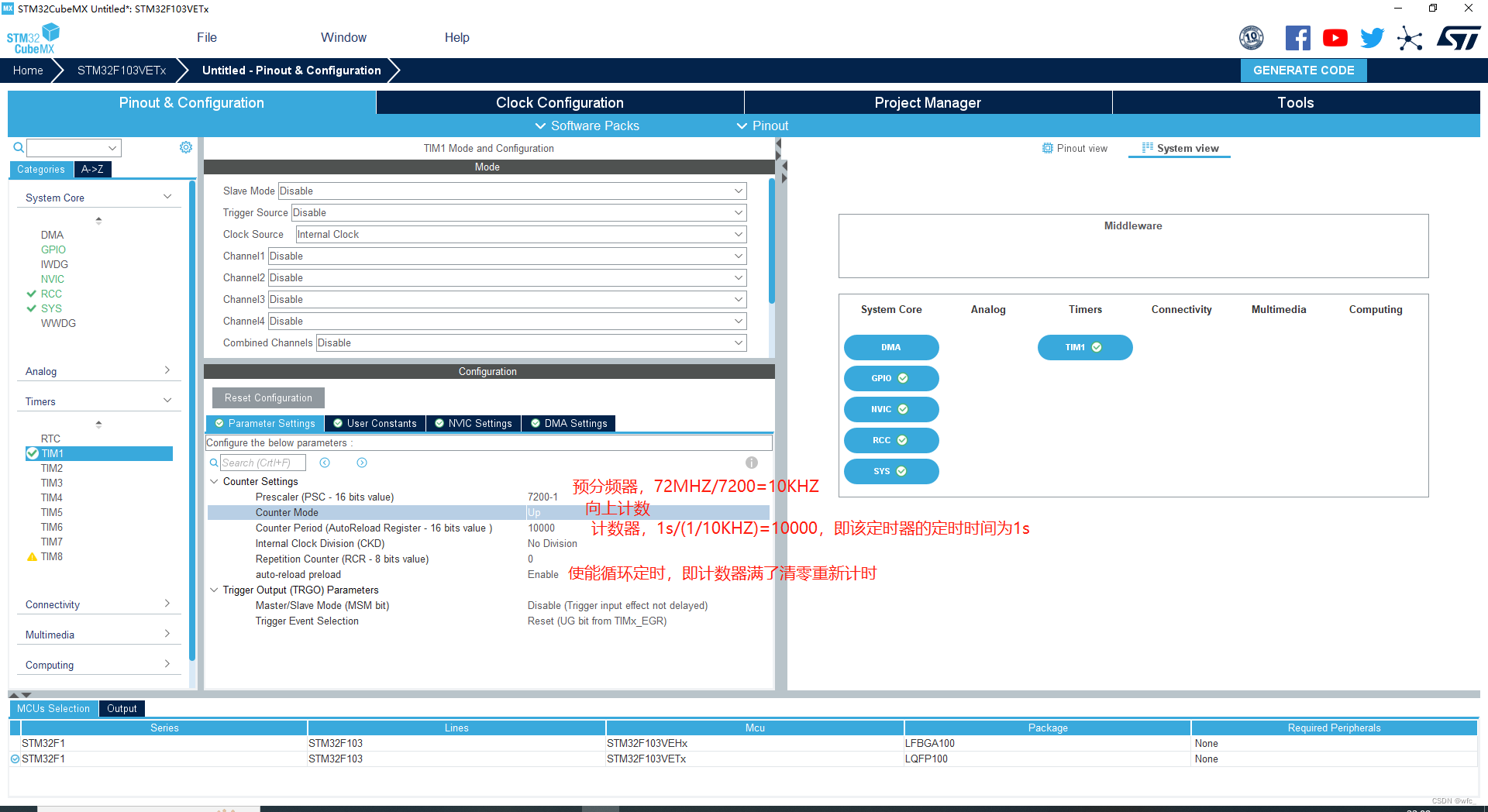Click the STM32CubeMX logo icon
This screenshot has width=1488, height=812.
pyautogui.click(x=33, y=38)
